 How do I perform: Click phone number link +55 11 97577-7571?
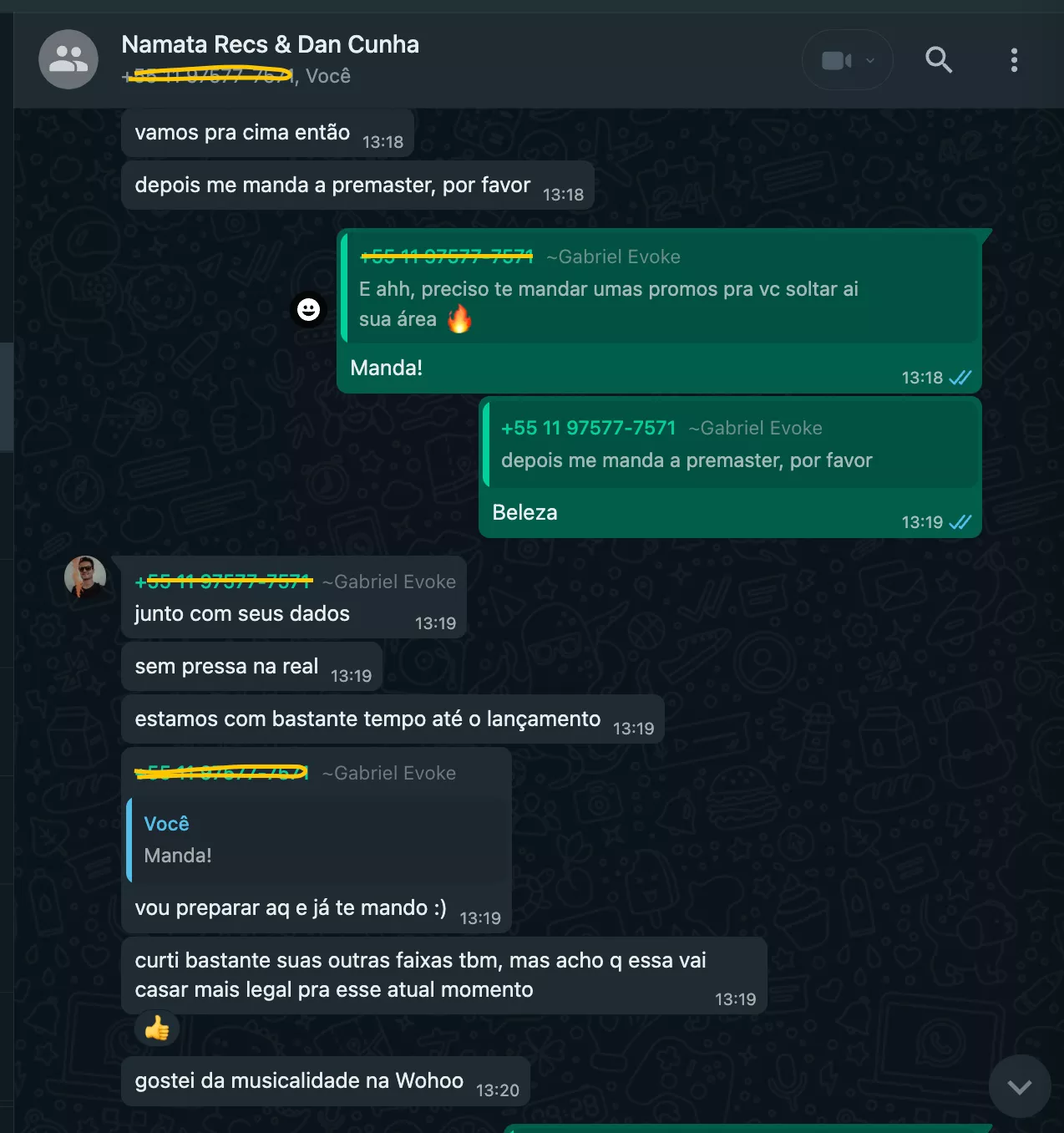tap(588, 428)
